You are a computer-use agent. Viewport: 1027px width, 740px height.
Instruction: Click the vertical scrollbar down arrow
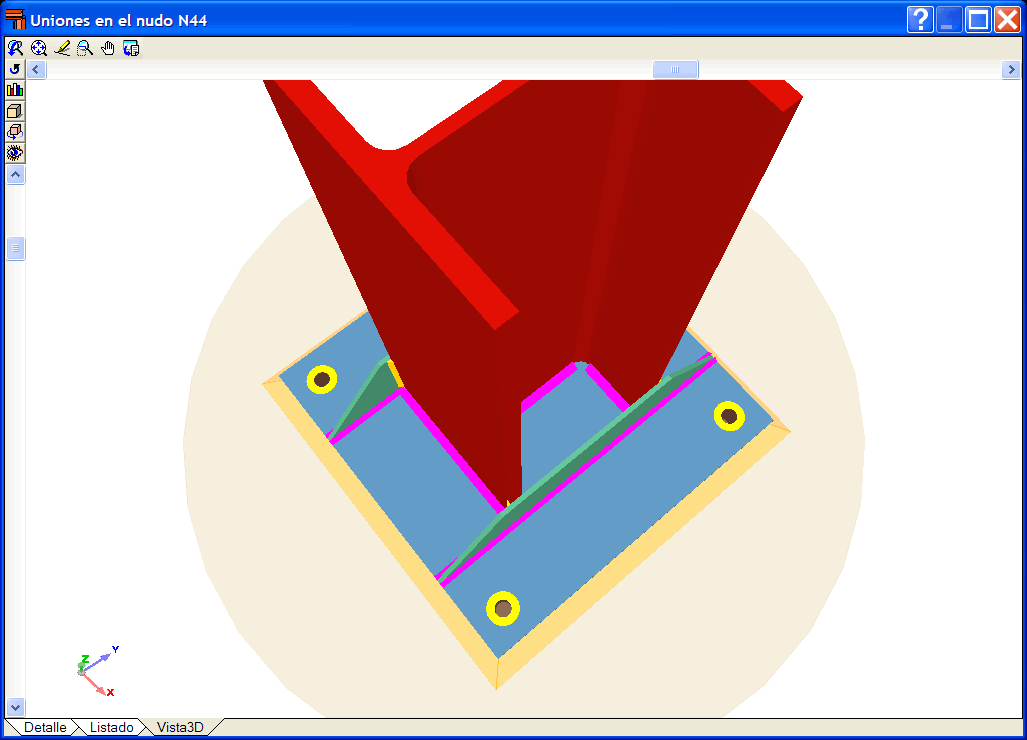pyautogui.click(x=15, y=707)
